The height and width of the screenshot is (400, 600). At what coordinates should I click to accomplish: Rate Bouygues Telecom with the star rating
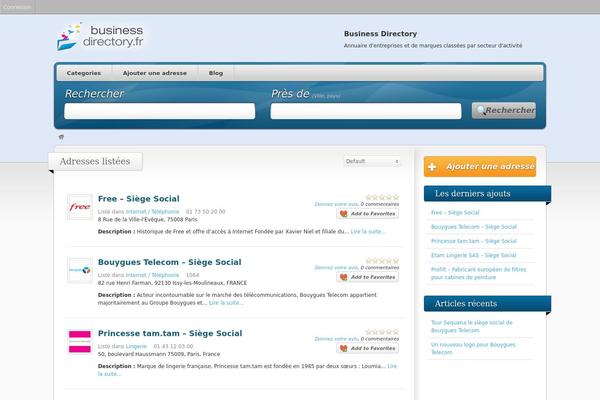pyautogui.click(x=382, y=261)
